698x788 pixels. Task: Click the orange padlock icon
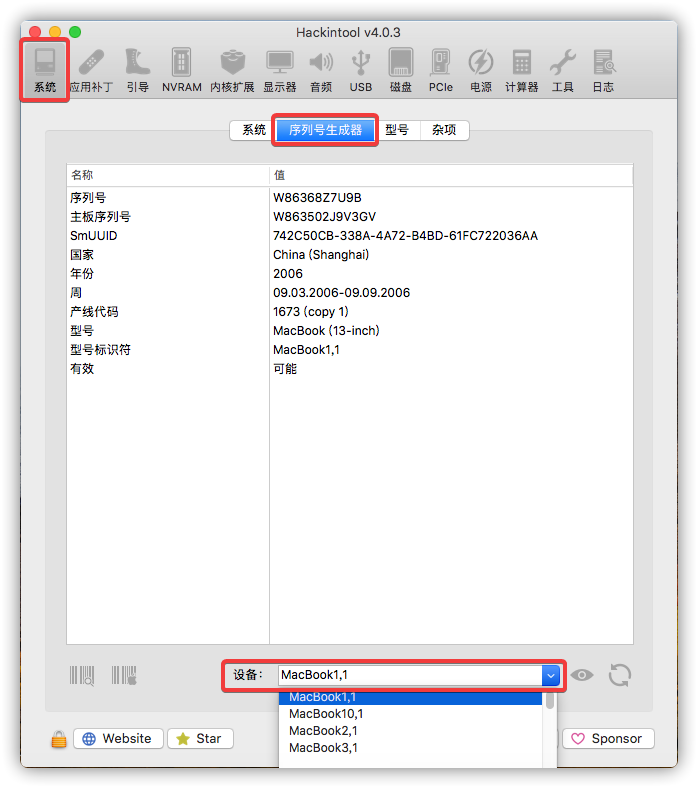coord(59,739)
